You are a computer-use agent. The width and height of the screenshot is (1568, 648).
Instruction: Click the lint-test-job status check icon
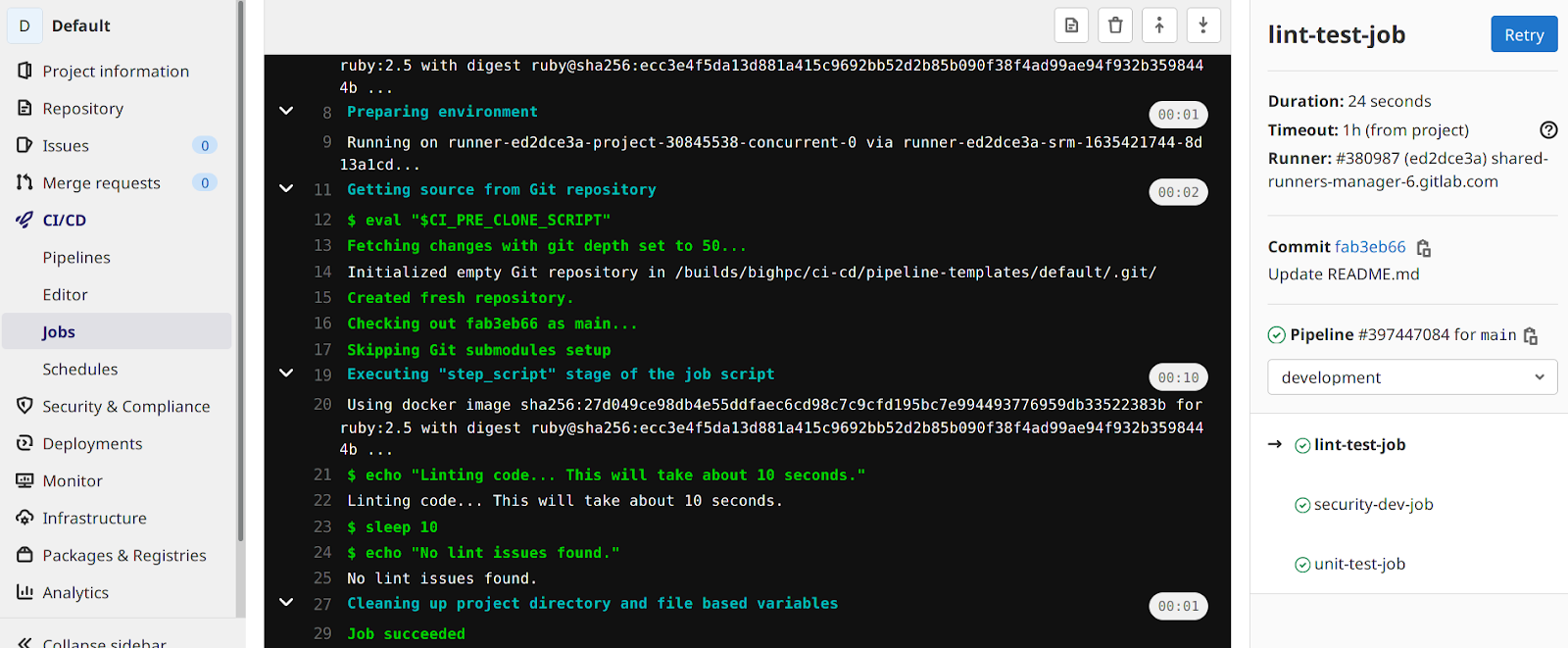coord(1302,445)
